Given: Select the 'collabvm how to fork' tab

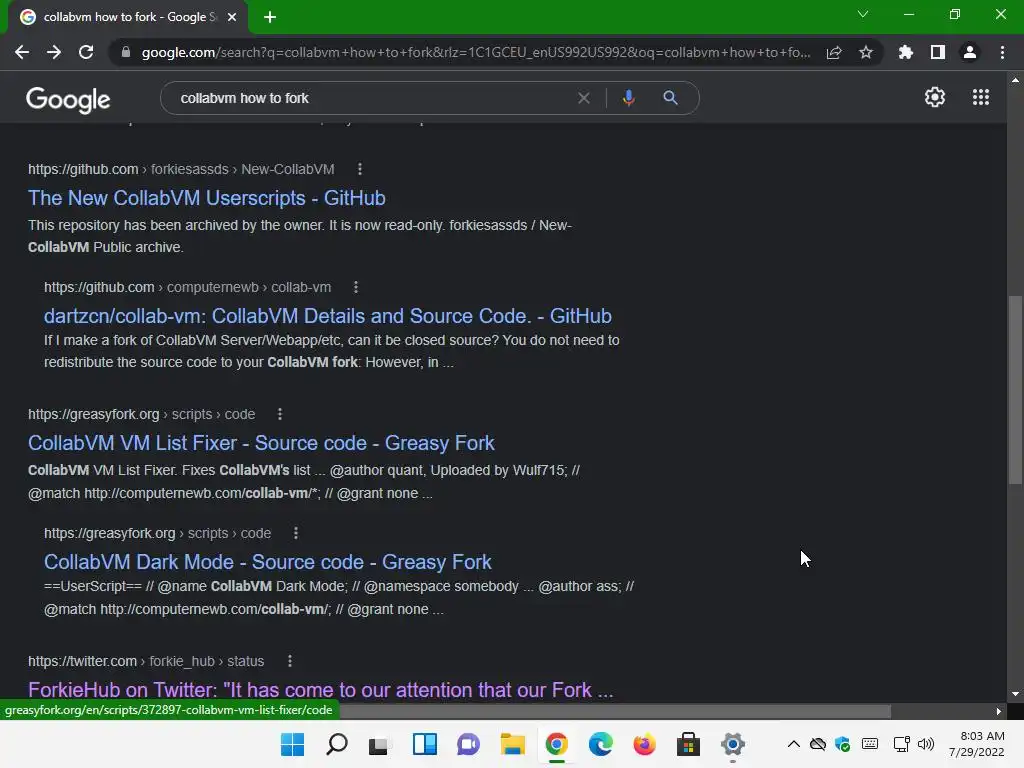Looking at the screenshot, I should 127,17.
